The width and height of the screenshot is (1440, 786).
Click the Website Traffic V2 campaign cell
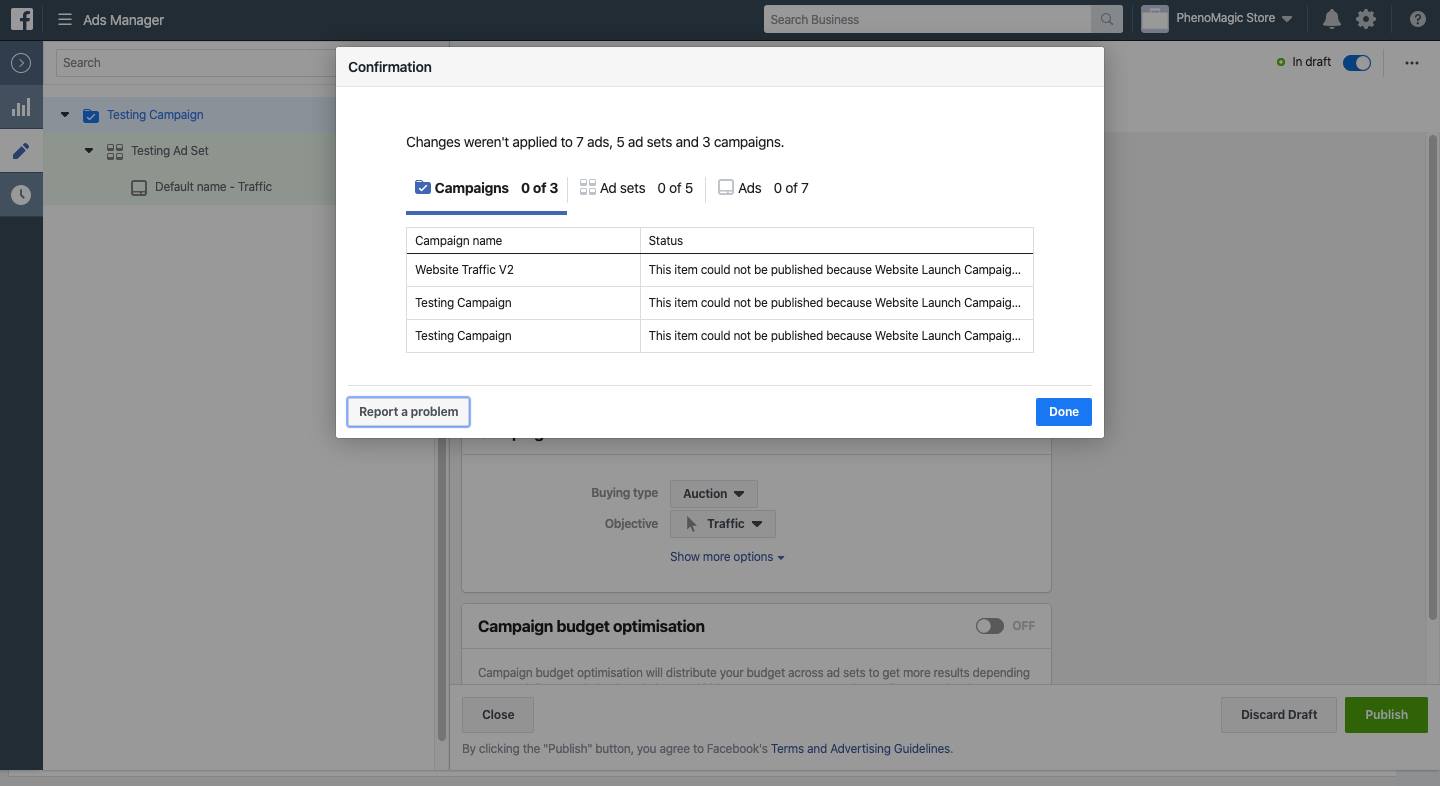coord(523,270)
